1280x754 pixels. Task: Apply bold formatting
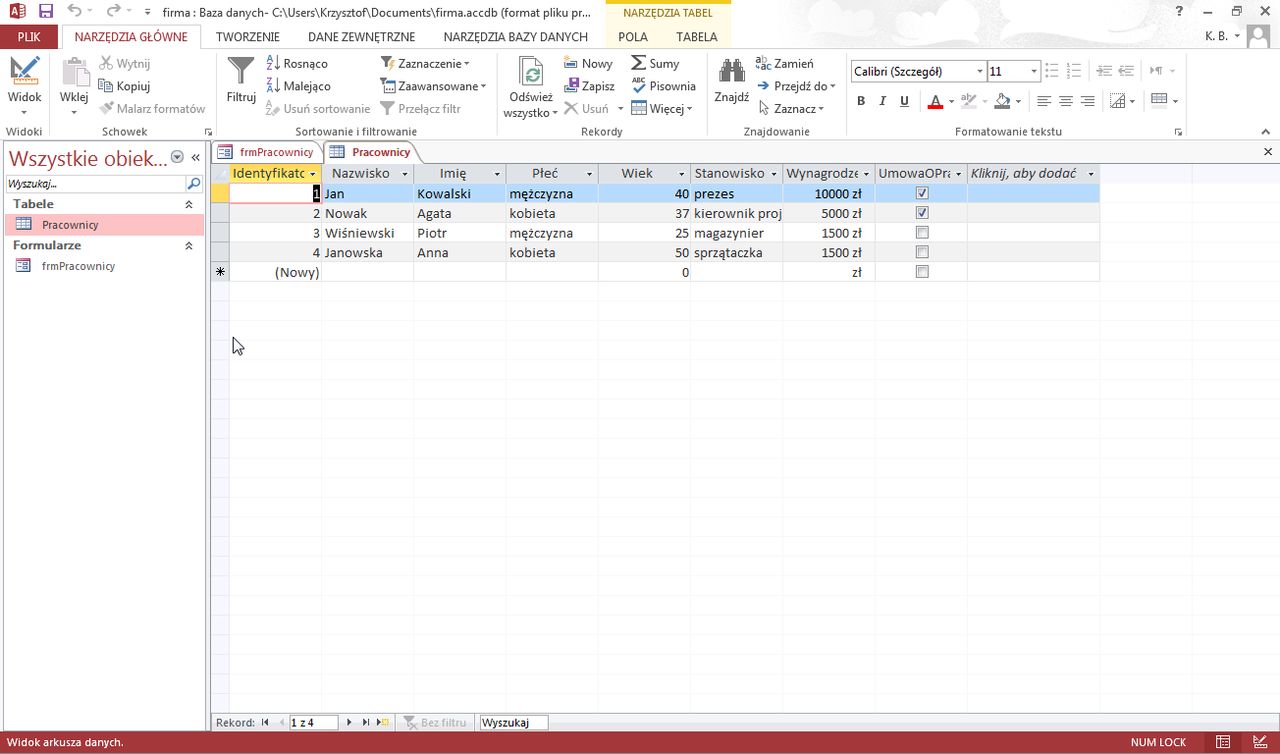(861, 101)
